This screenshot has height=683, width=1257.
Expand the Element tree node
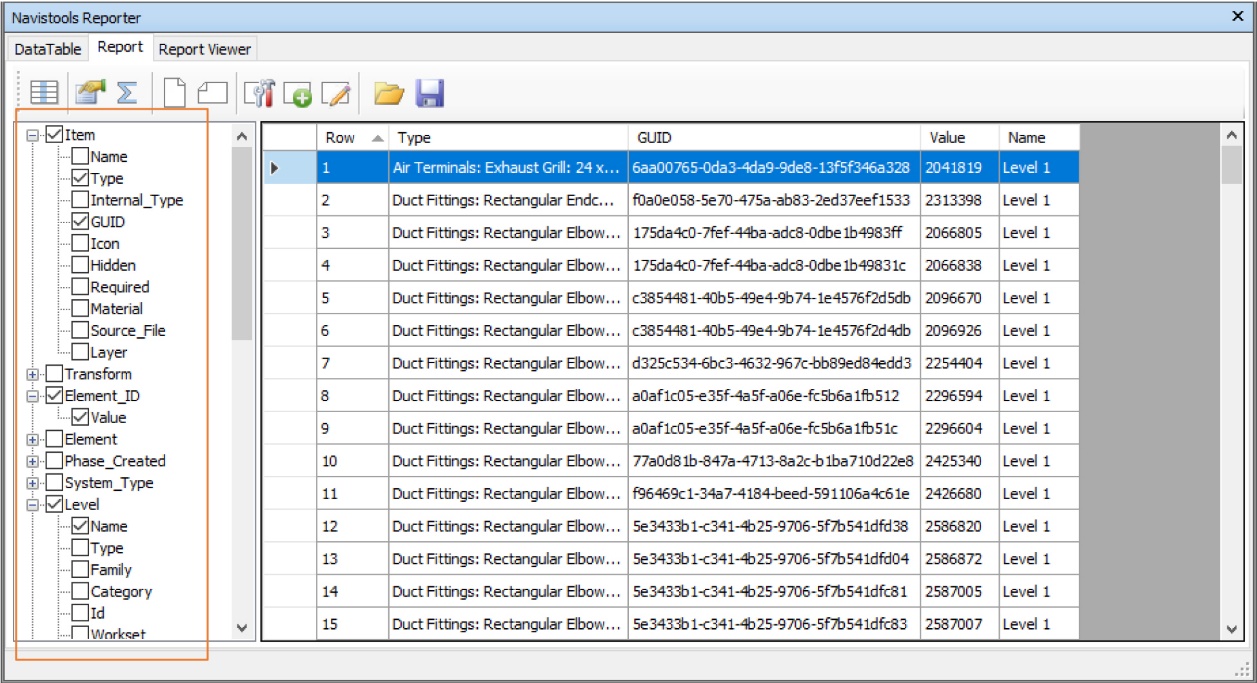34,439
